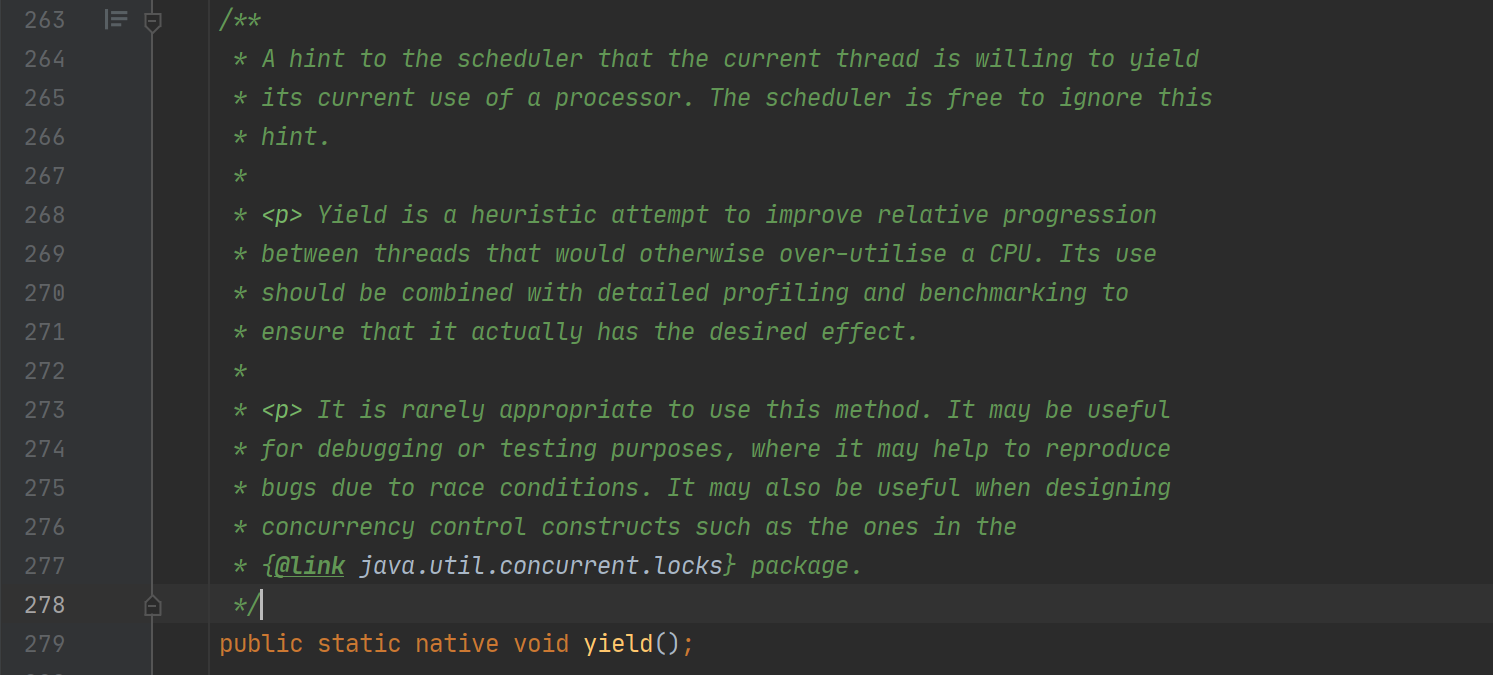
Task: Click the first <p> tag on line 268
Action: 282,215
